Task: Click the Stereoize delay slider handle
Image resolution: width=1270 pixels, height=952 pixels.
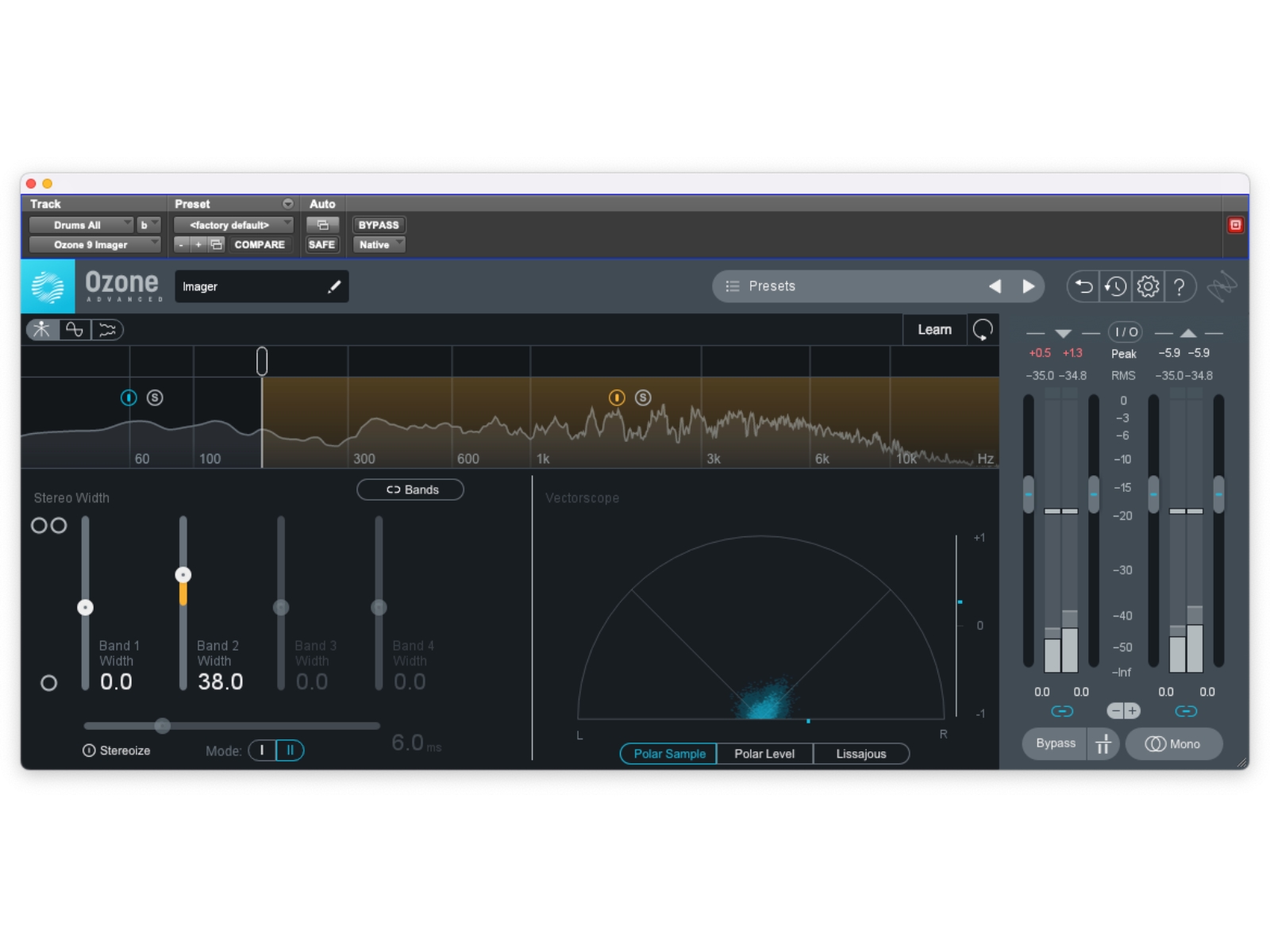Action: pos(163,725)
